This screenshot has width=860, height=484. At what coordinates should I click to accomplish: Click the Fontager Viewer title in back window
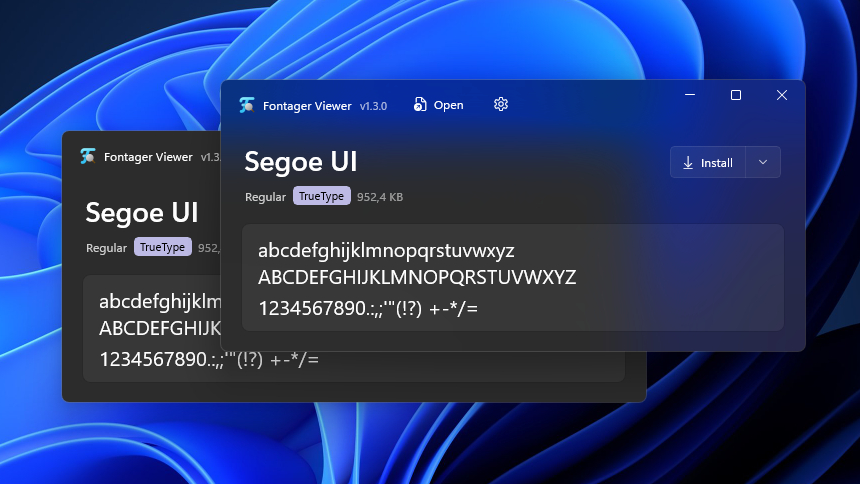tap(148, 157)
